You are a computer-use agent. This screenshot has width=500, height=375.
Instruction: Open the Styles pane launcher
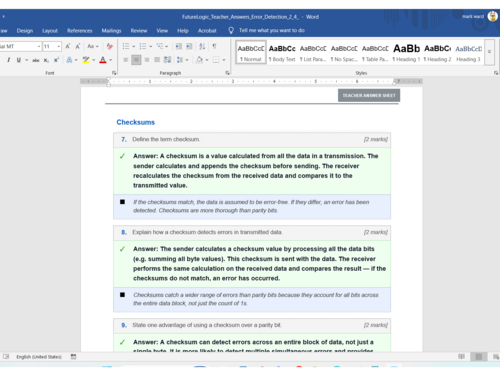(x=496, y=73)
